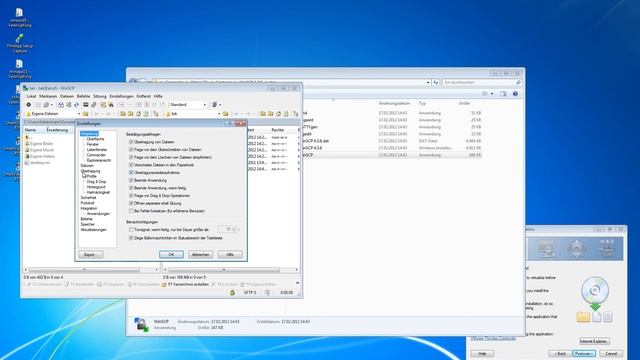The height and width of the screenshot is (360, 640).
Task: Select Drag & Drop in the settings tree
Action: pos(96,182)
